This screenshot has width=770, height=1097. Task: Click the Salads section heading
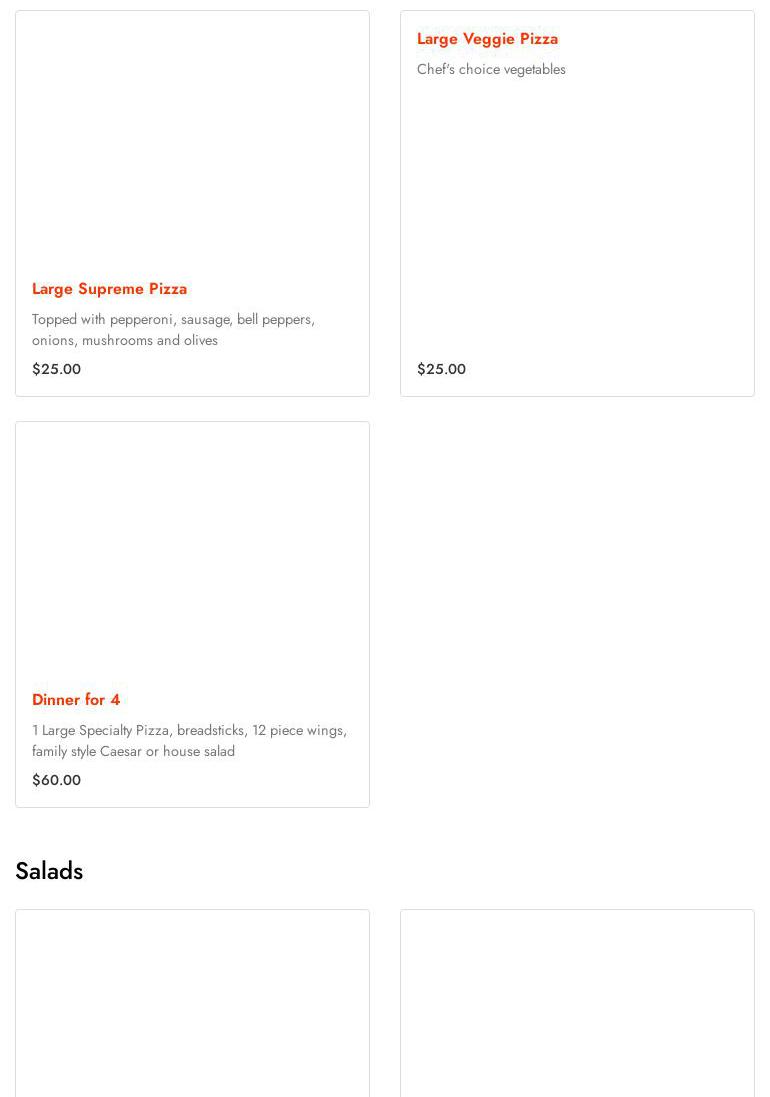[x=49, y=871]
